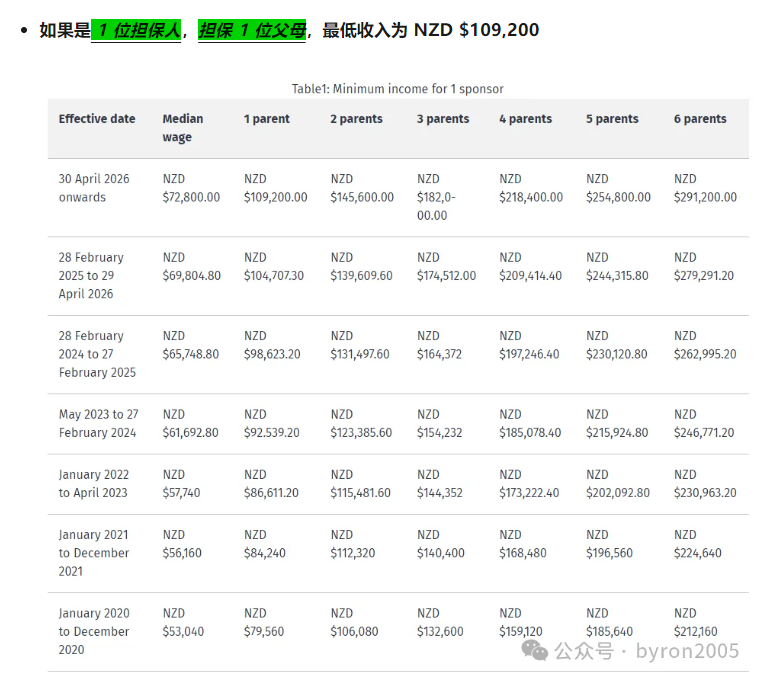Click the "Effective date" column header
The height and width of the screenshot is (694, 779).
[x=97, y=119]
